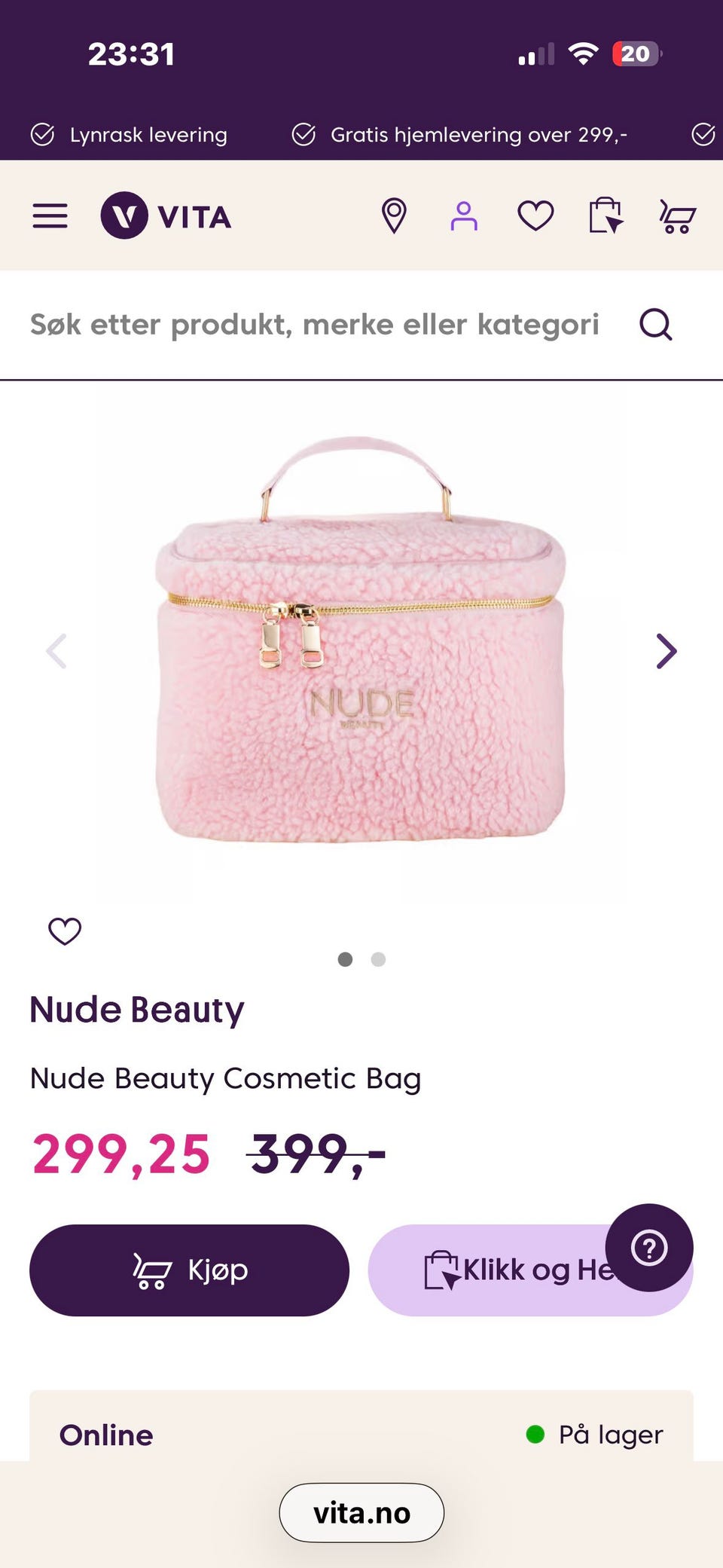
Task: Tap the Kjøp buy button
Action: pos(189,1270)
